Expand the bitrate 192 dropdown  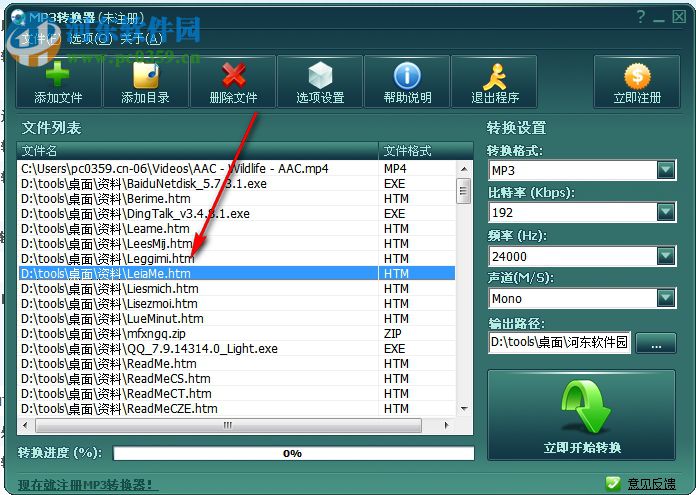pos(665,212)
